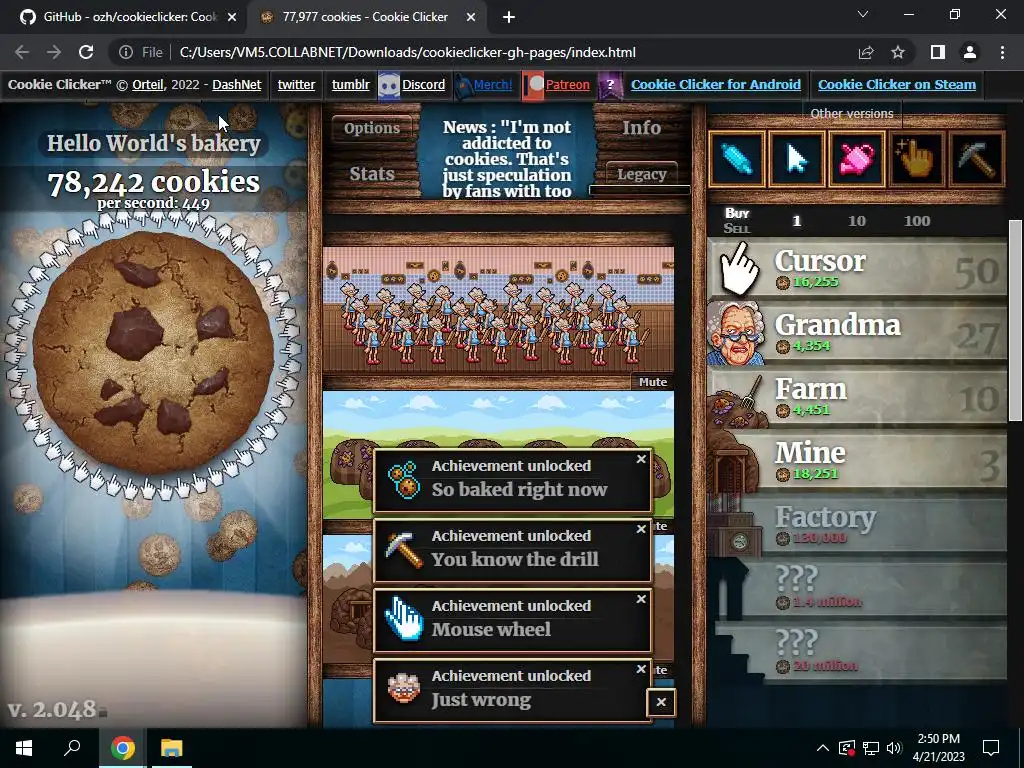Go back in browser history
The height and width of the screenshot is (768, 1024).
[22, 52]
